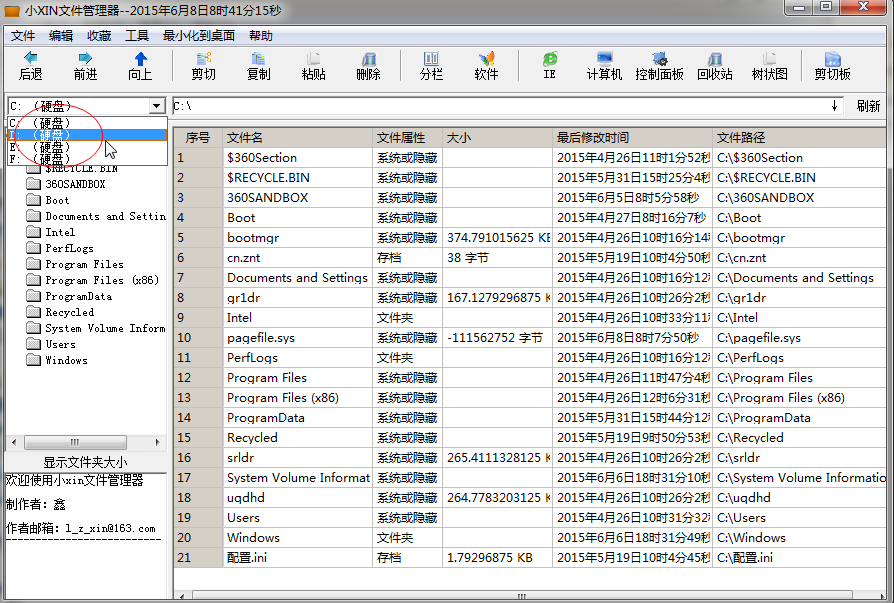
Task: Select drive F: (硬盘) option
Action: (87, 158)
